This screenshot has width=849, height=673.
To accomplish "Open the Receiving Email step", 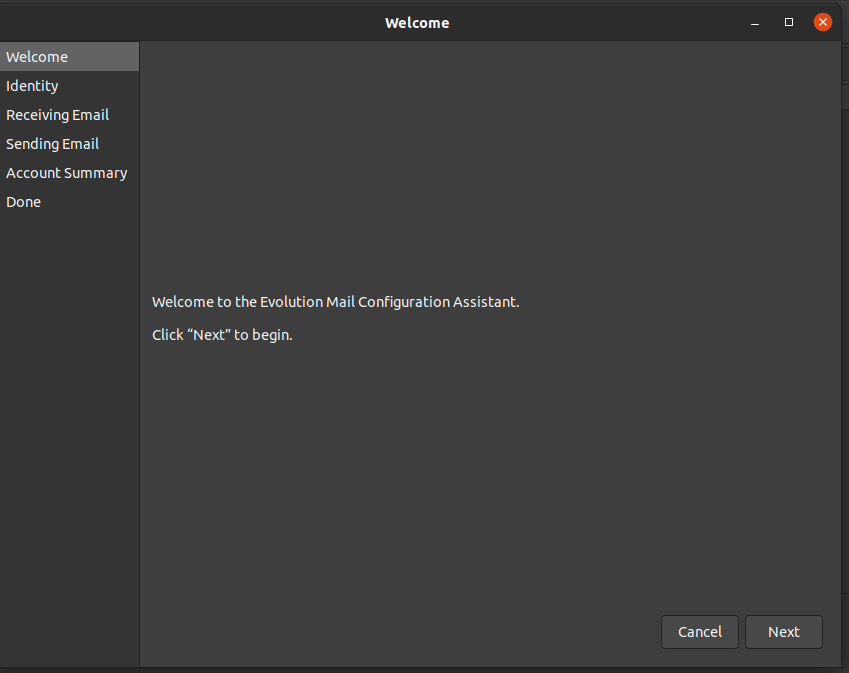I will click(x=69, y=115).
